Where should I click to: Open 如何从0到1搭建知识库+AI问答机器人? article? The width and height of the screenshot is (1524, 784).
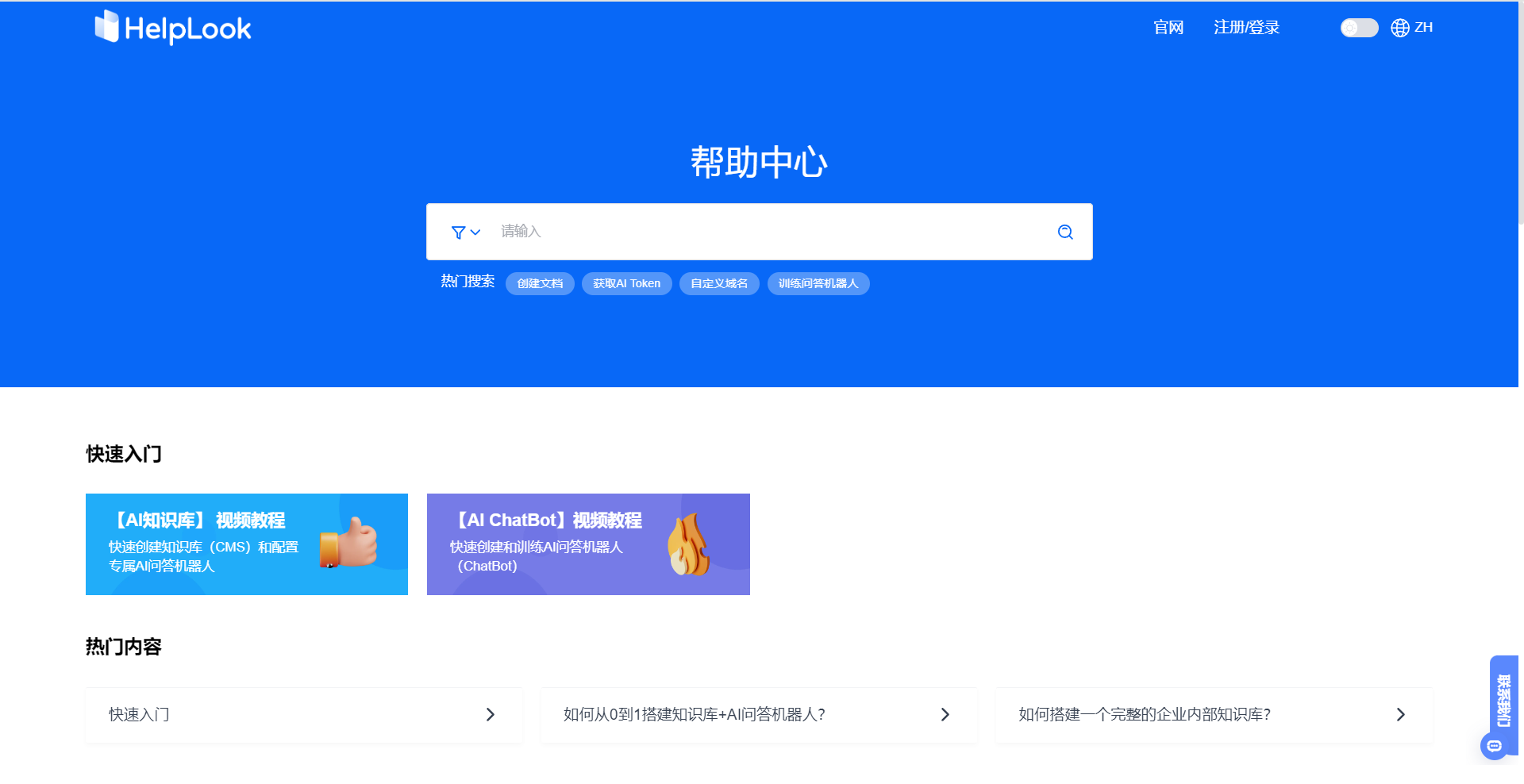(x=759, y=715)
